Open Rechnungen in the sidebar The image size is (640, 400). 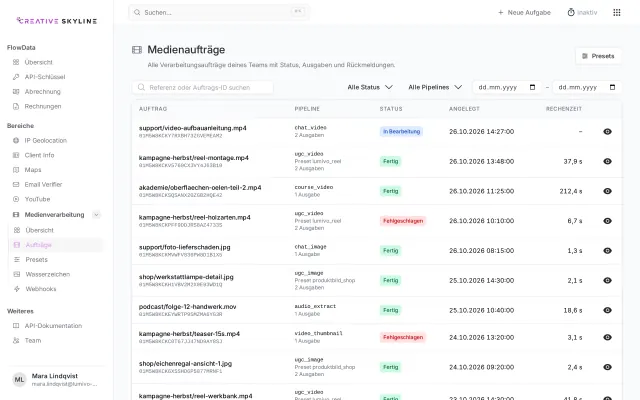click(x=43, y=106)
